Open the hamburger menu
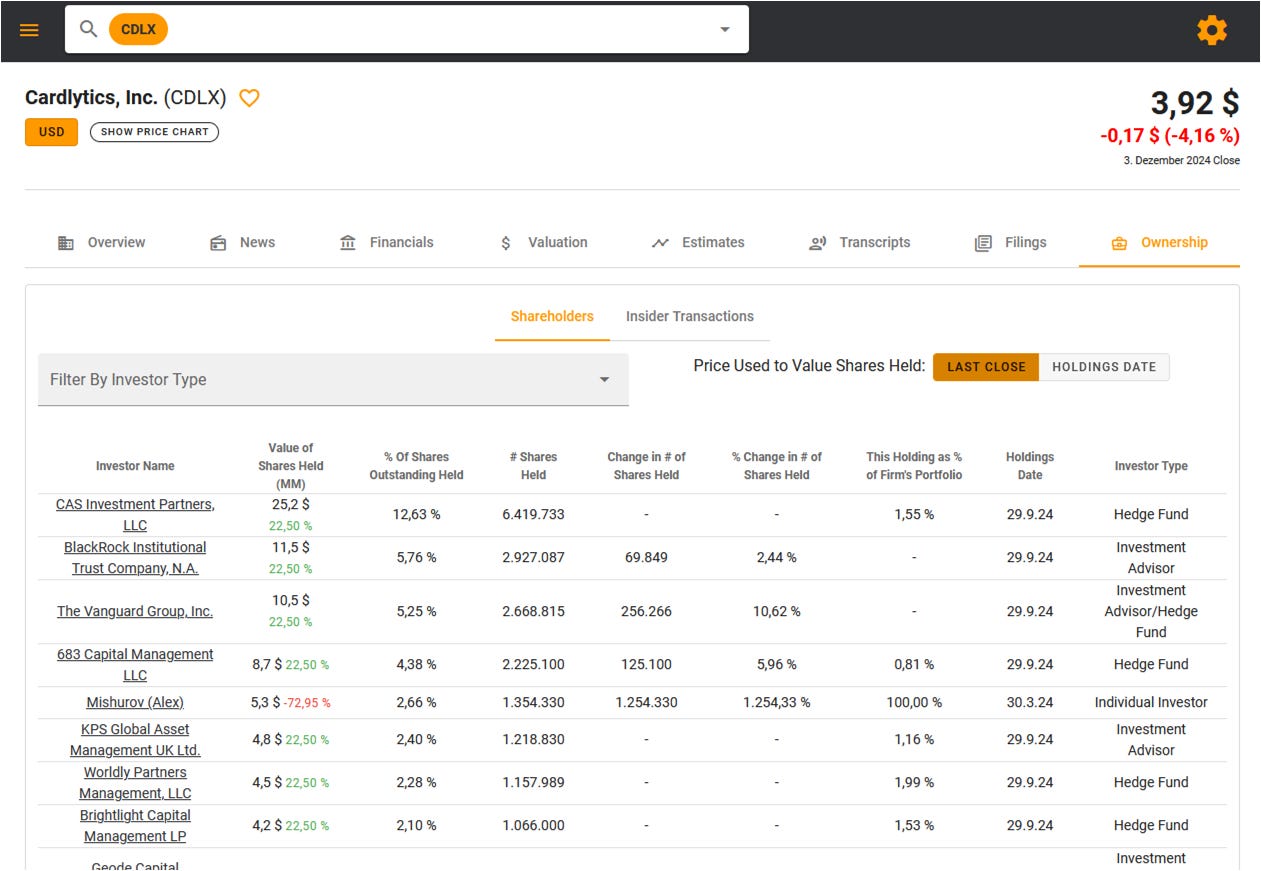 (x=29, y=30)
